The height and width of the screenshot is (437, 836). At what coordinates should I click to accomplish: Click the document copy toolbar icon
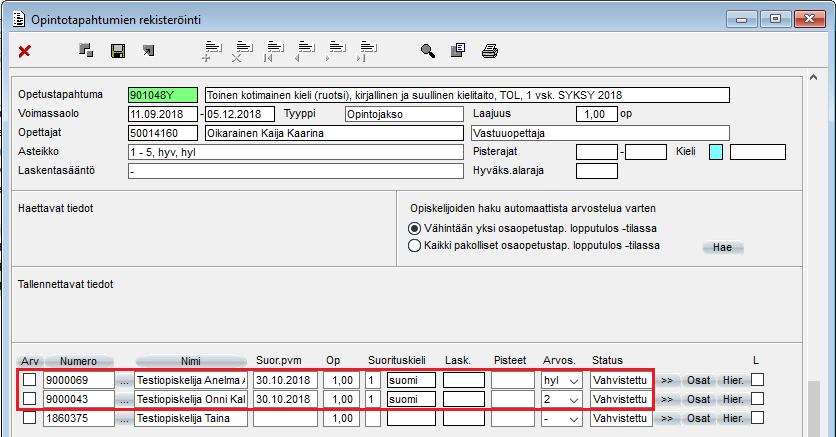pyautogui.click(x=458, y=51)
